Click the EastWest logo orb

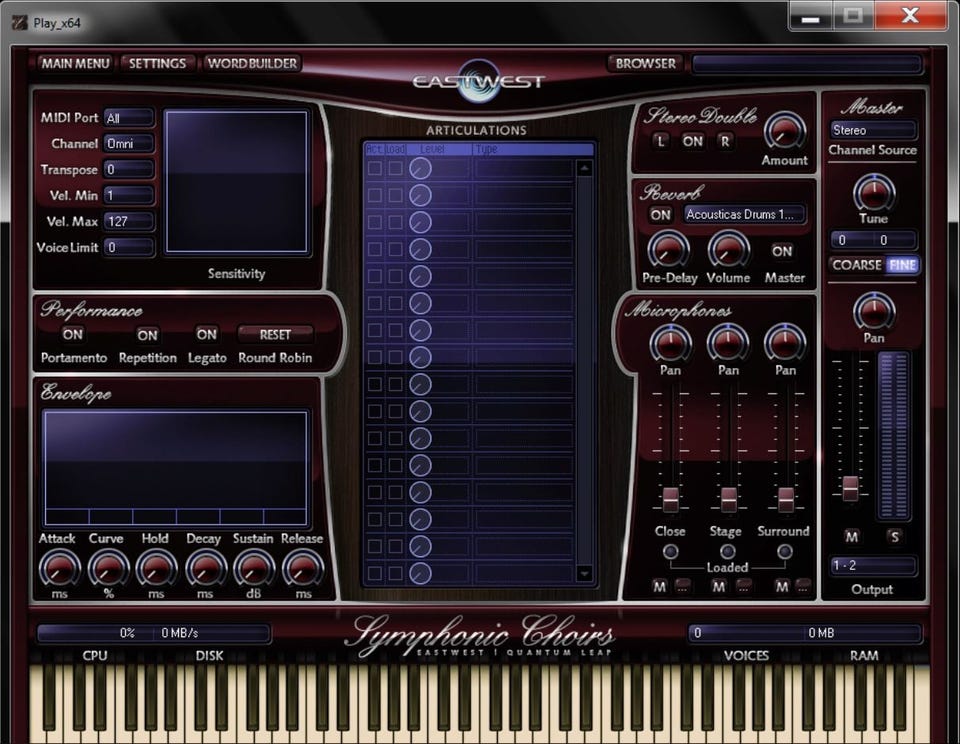coord(479,81)
